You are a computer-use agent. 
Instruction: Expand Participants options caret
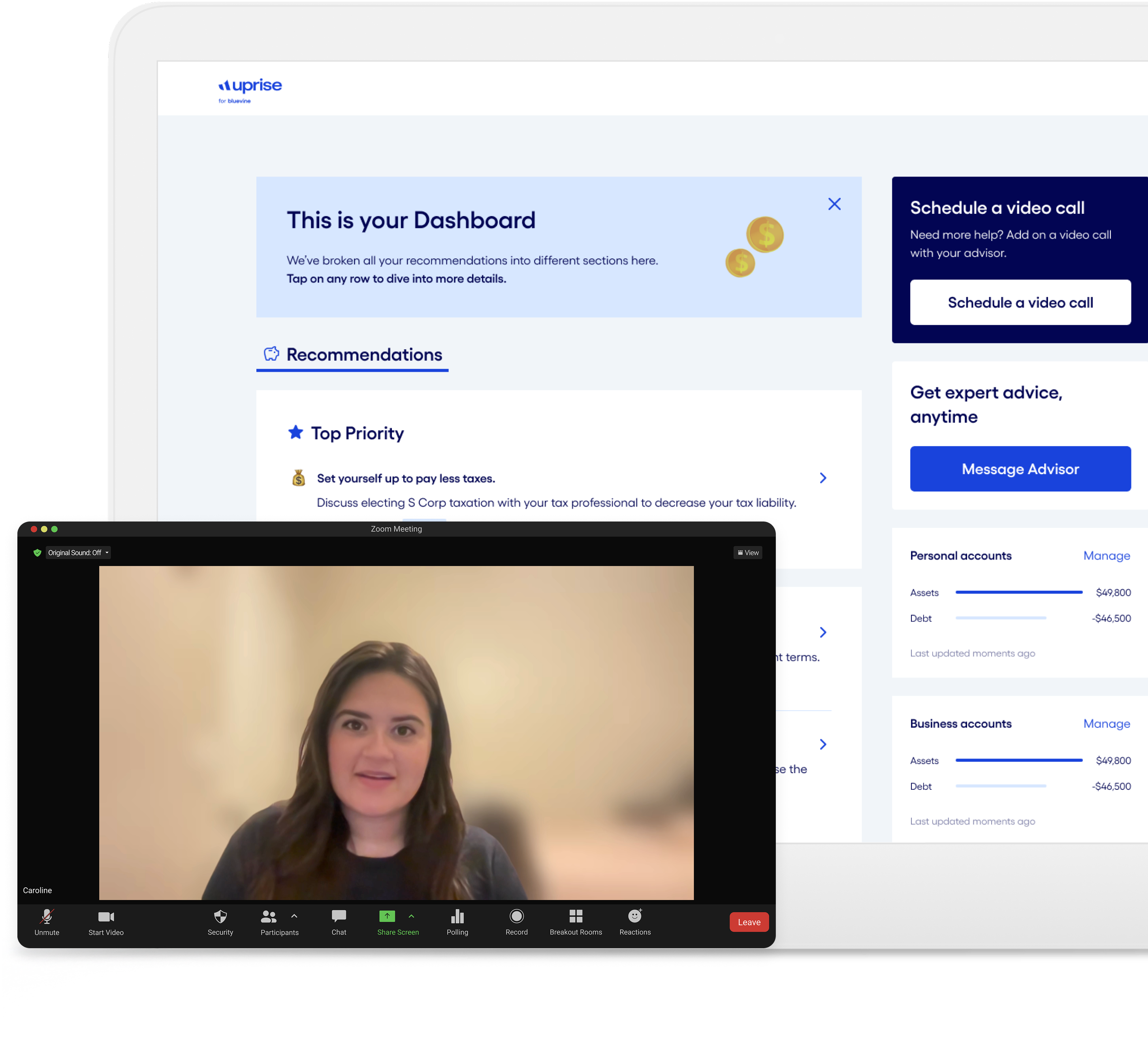[294, 916]
